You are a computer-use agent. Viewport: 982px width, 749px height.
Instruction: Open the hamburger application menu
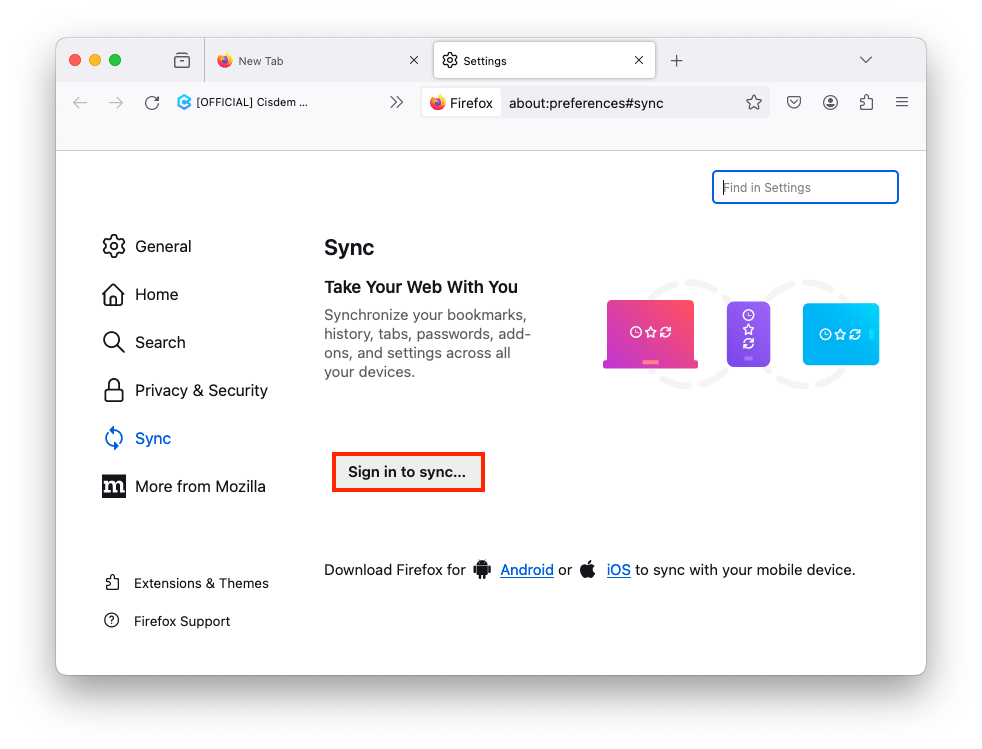click(902, 102)
